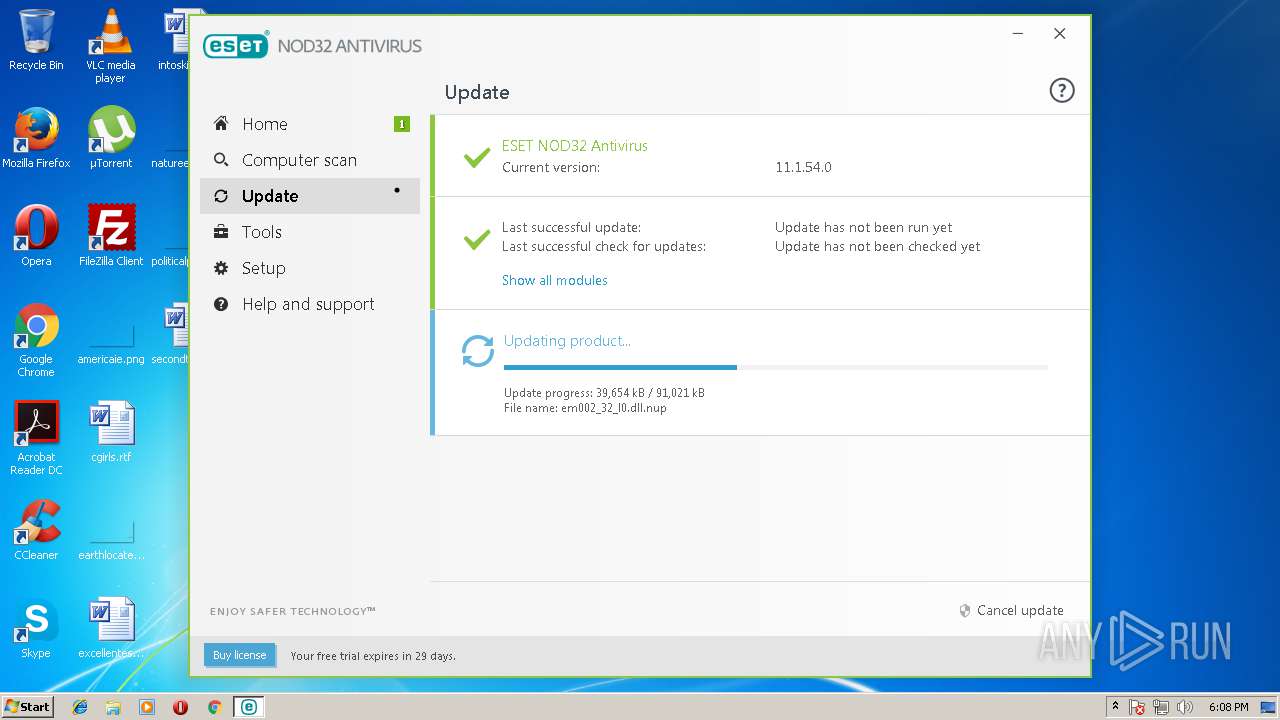Click Update has not been run yet text

[x=864, y=227]
